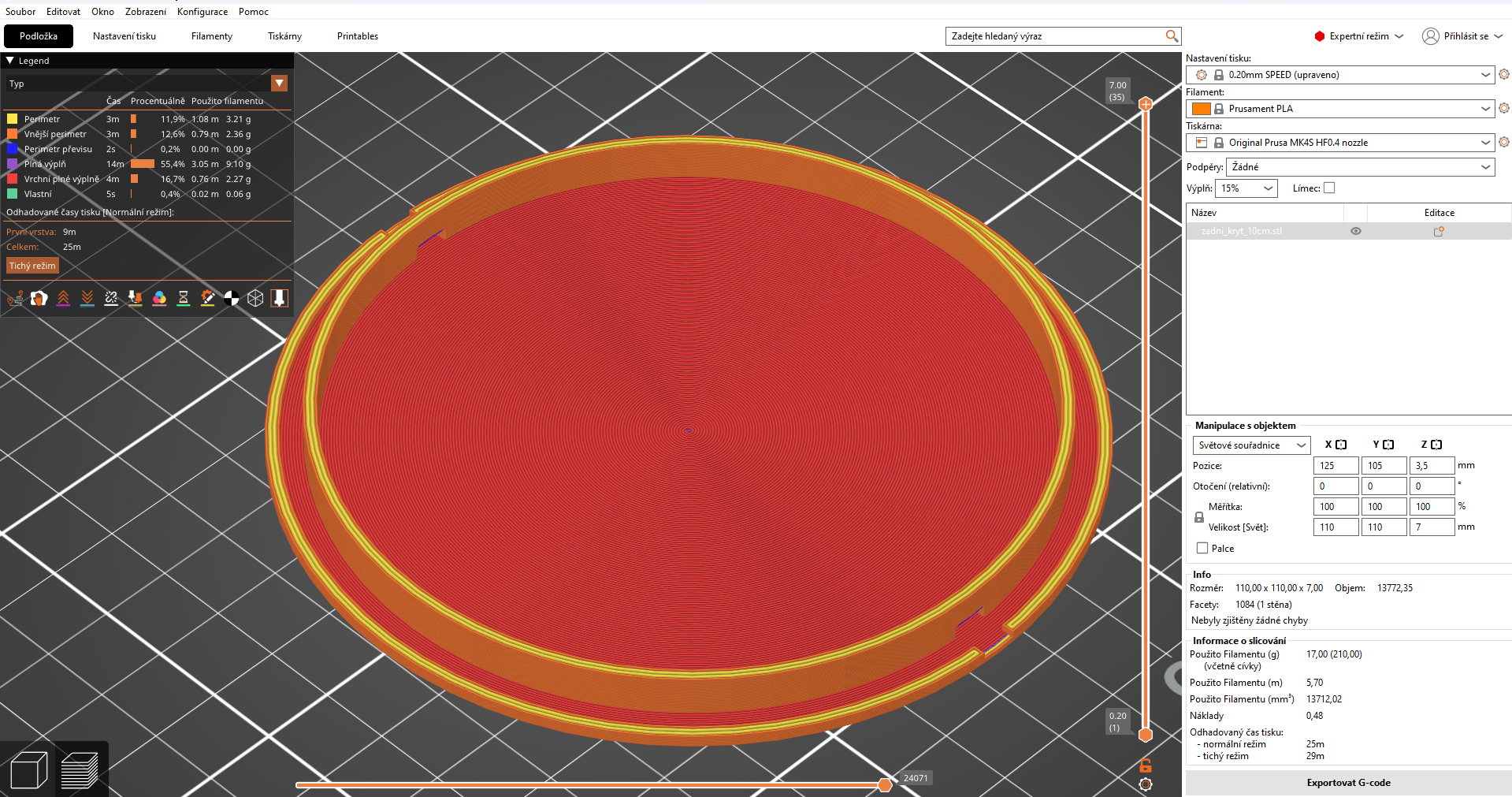The image size is (1512, 797).
Task: Toggle color changes icon (three colored circles)
Action: tap(159, 298)
